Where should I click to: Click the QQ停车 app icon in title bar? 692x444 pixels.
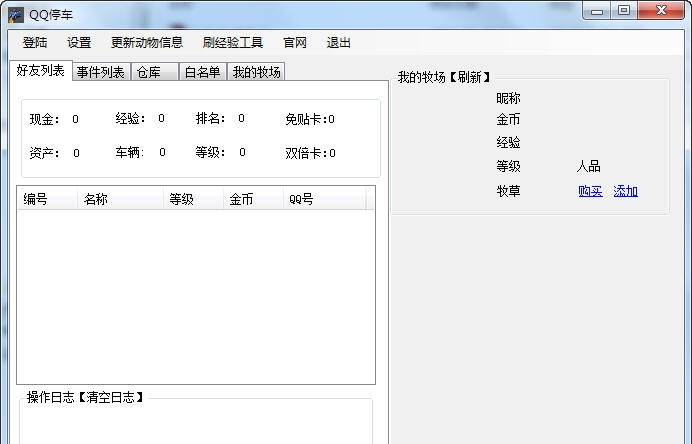(16, 15)
